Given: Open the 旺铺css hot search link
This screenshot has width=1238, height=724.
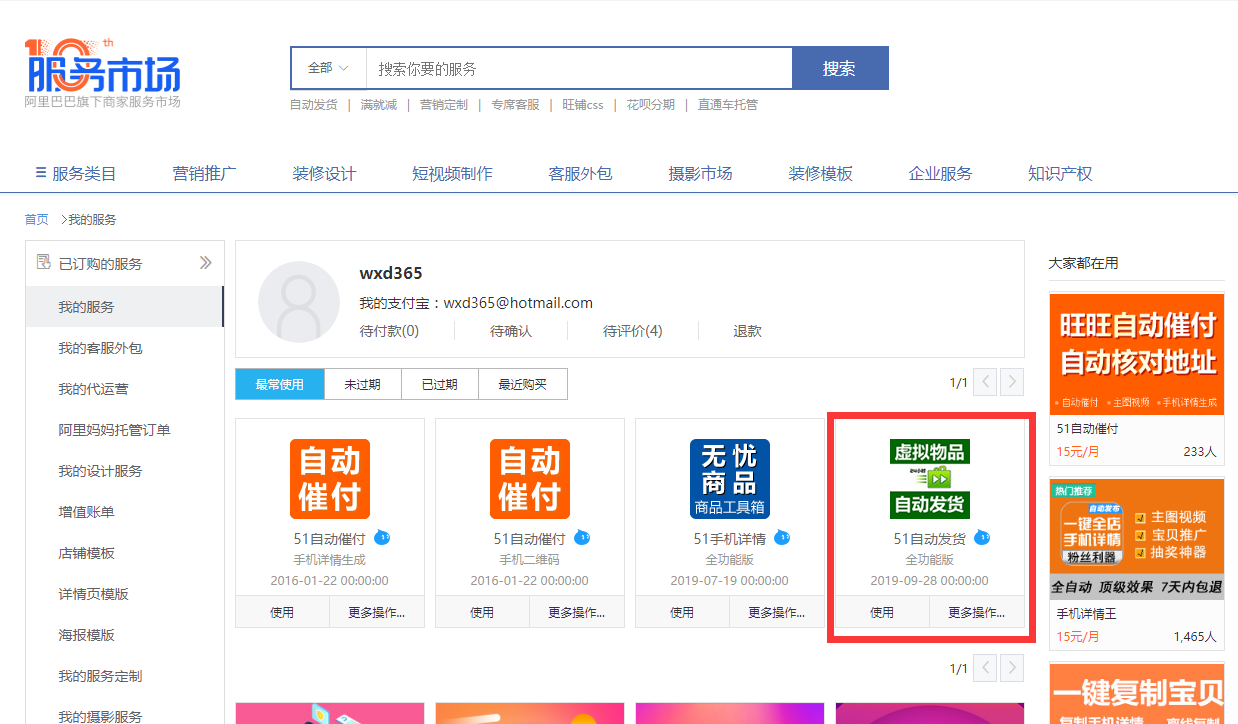Looking at the screenshot, I should point(583,104).
